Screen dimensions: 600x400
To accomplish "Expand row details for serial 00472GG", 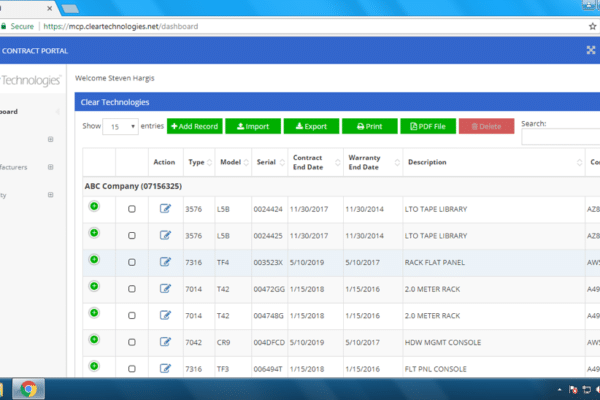I will [94, 286].
